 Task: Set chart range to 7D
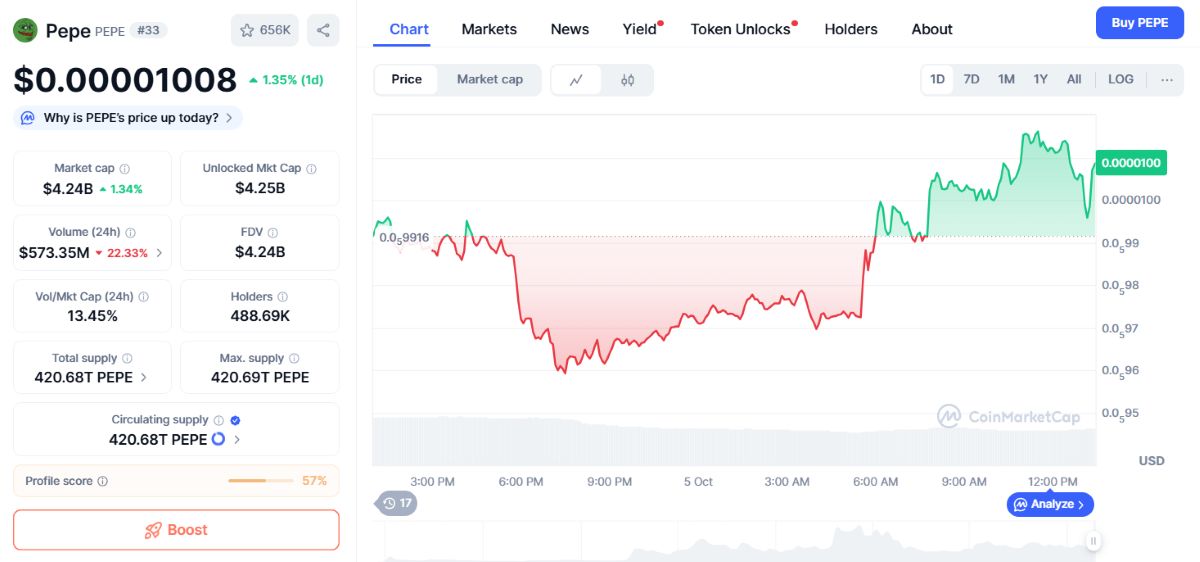pos(971,79)
